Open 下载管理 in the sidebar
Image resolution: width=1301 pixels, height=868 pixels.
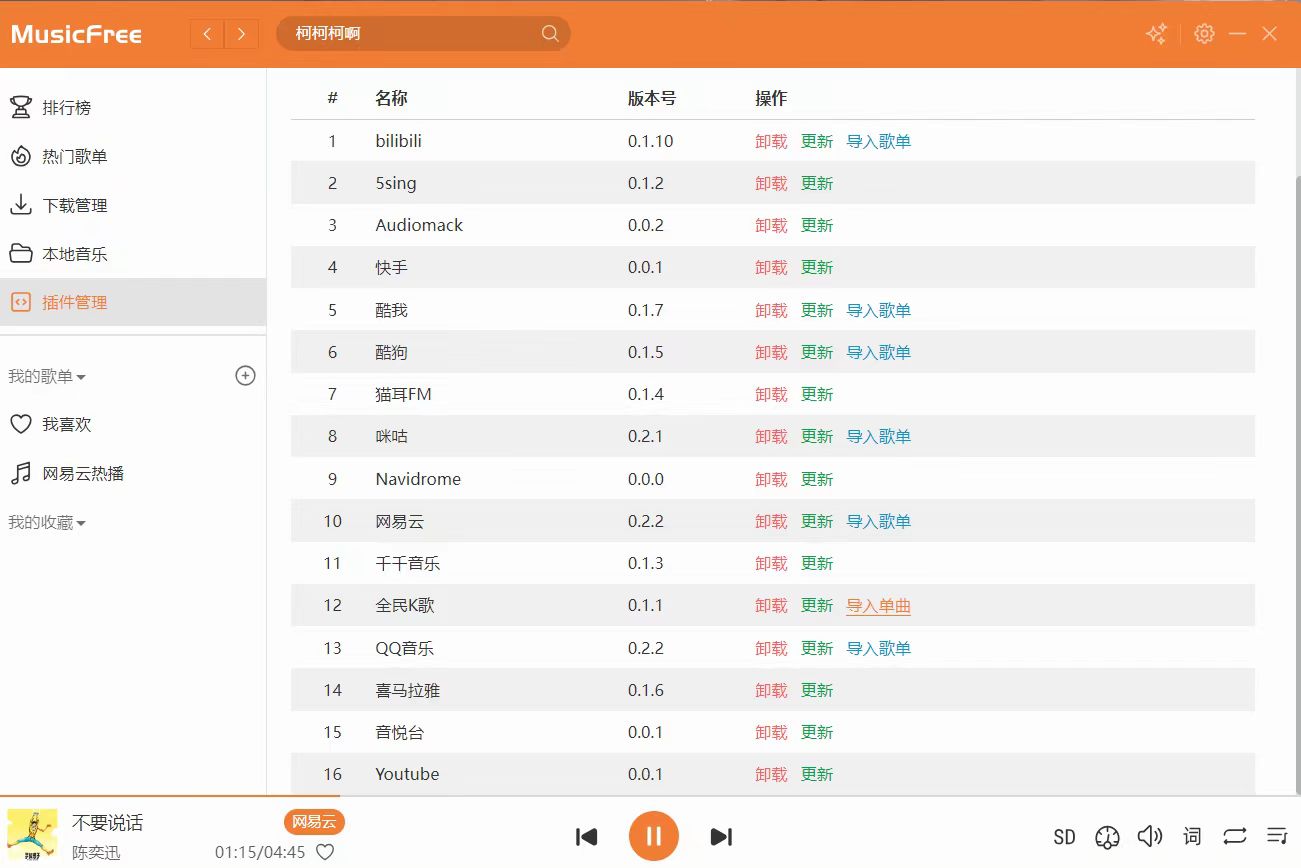133,205
